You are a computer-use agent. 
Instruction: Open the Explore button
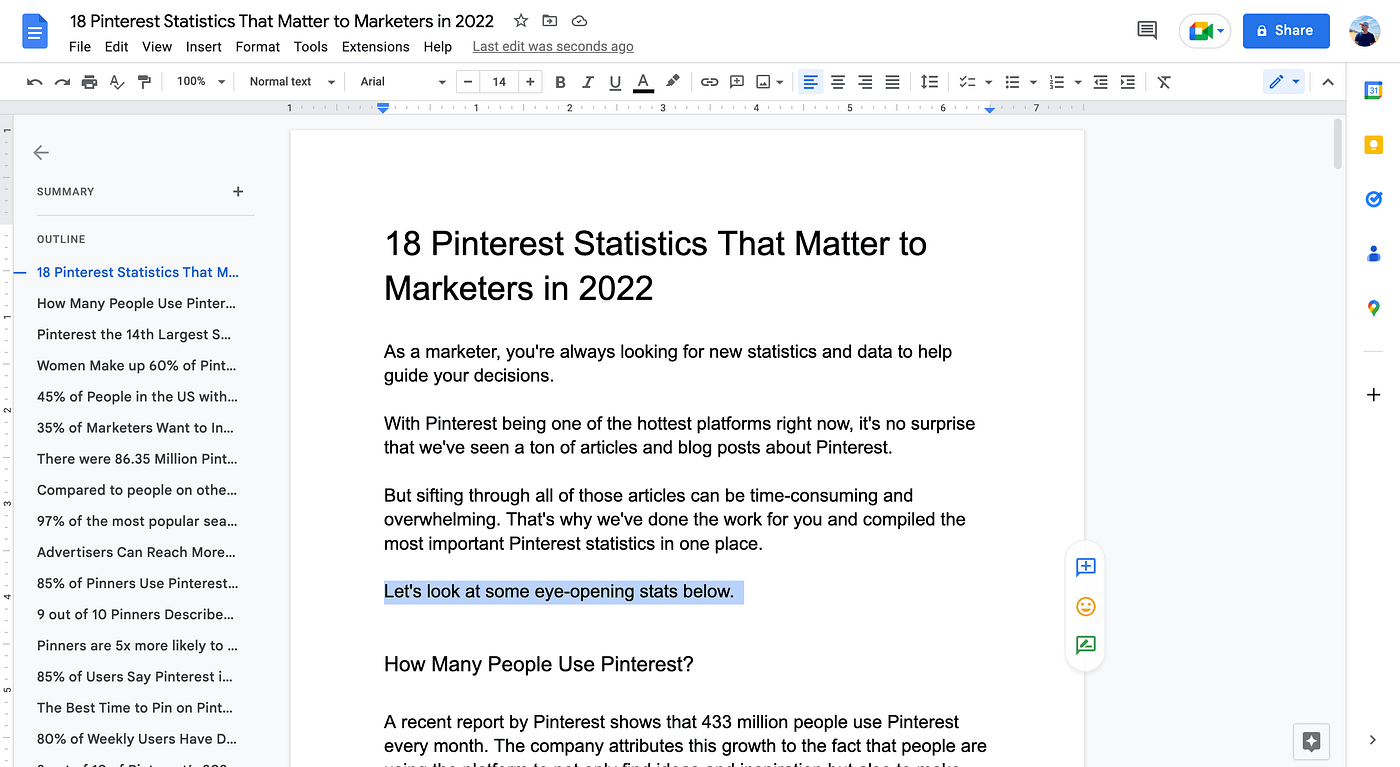tap(1312, 742)
